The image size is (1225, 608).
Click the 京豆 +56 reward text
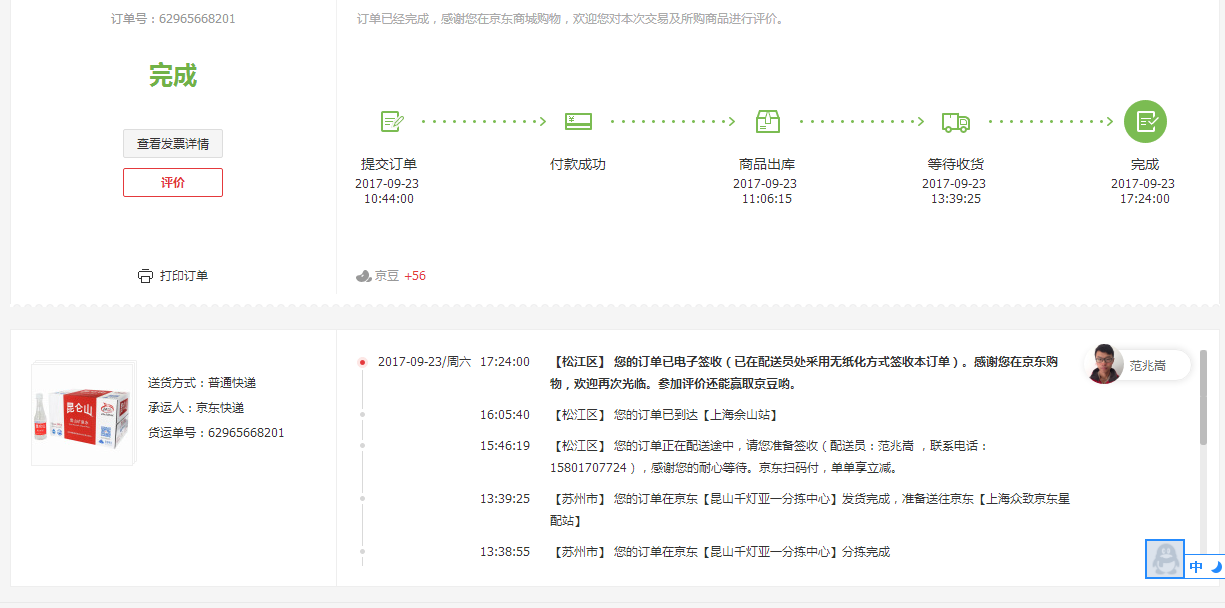(401, 276)
